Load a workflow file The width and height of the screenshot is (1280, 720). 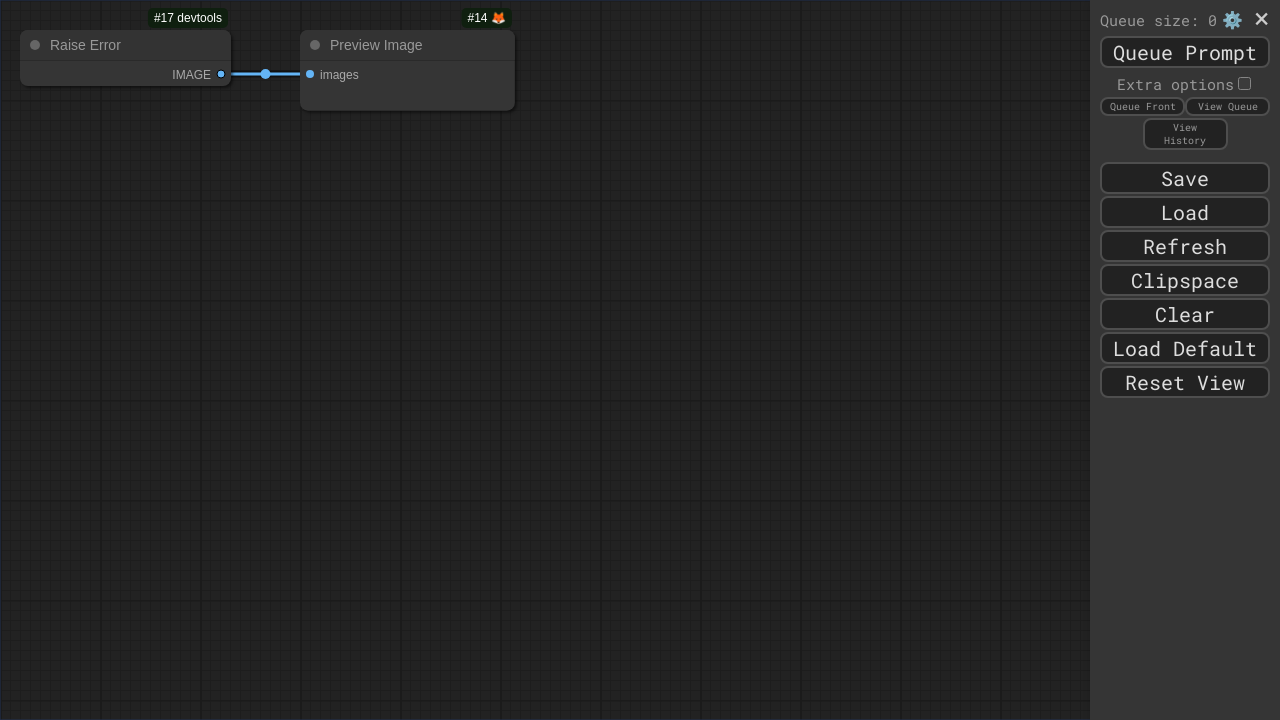pos(1185,213)
